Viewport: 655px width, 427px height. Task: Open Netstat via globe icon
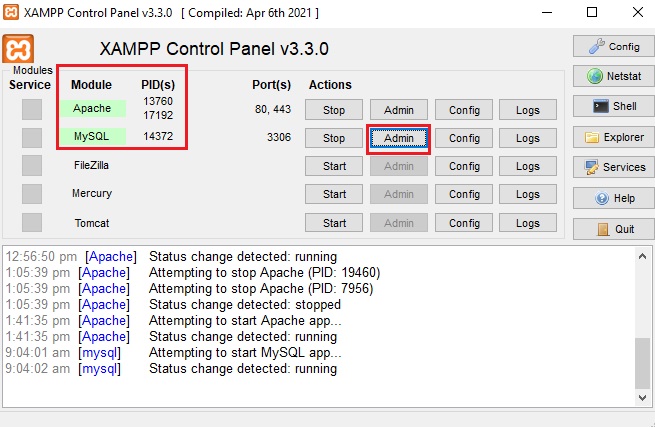[613, 76]
